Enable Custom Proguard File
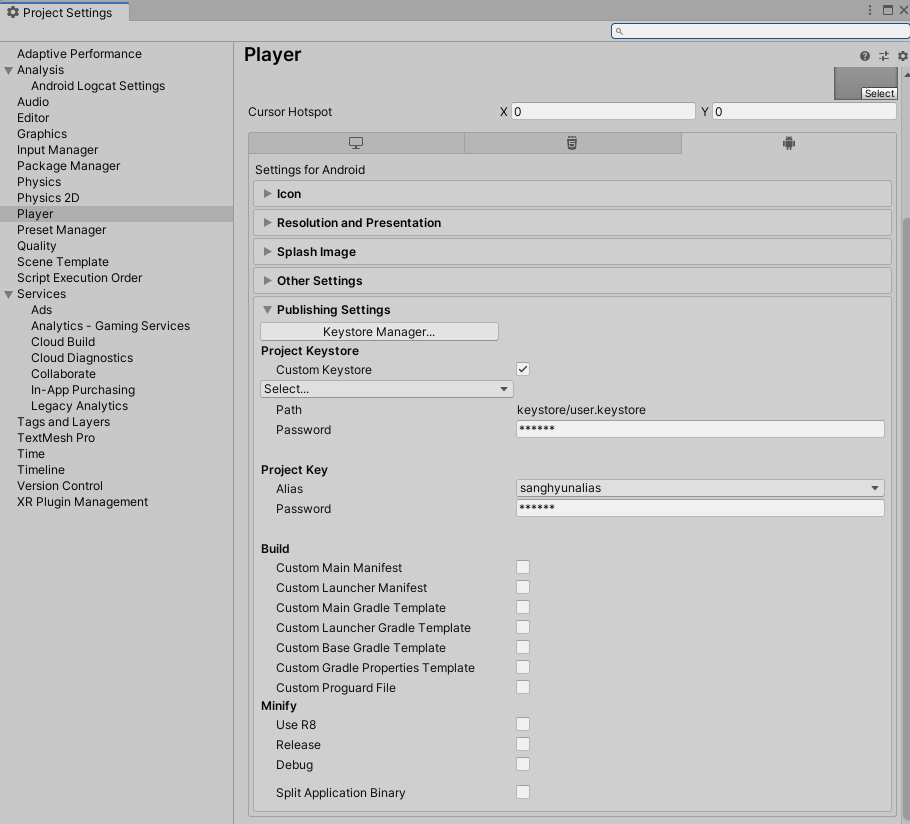The image size is (910, 824). click(x=523, y=687)
